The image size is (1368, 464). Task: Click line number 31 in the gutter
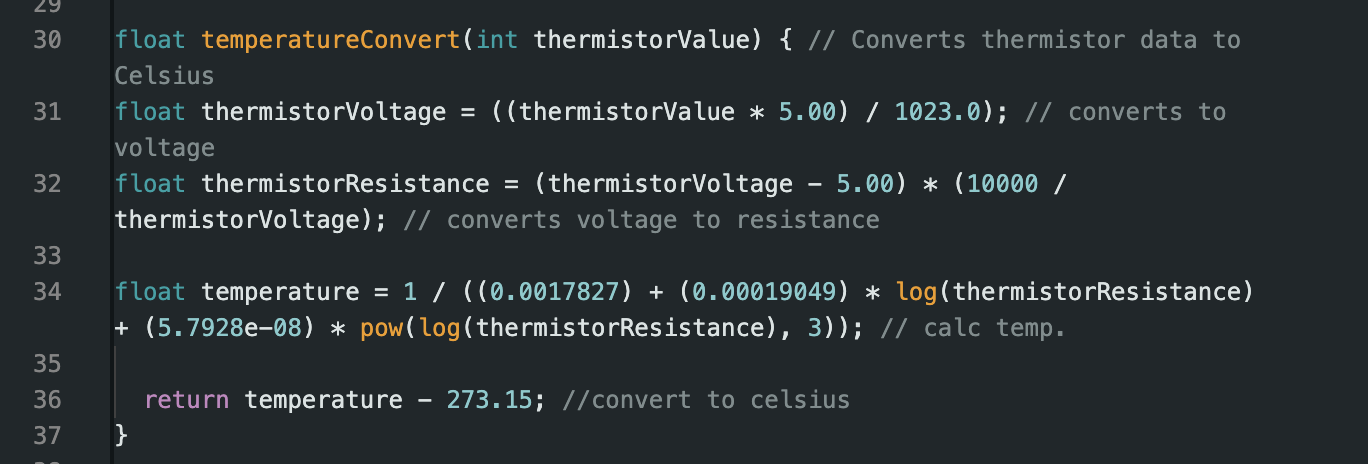coord(47,112)
